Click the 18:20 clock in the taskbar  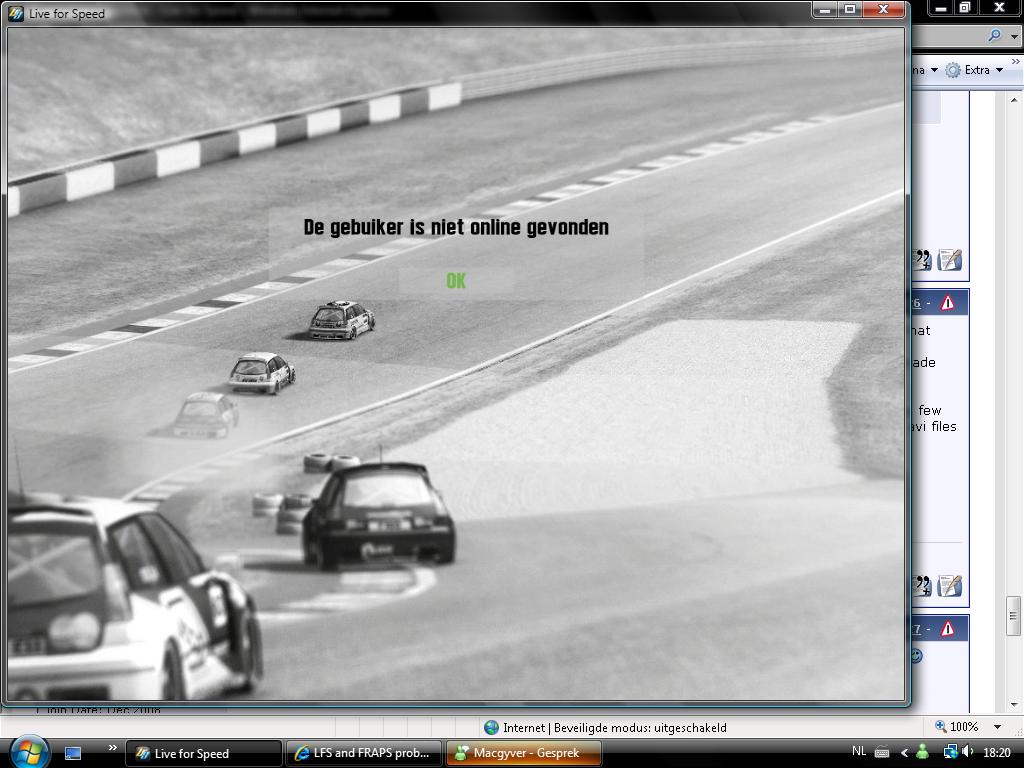point(997,752)
